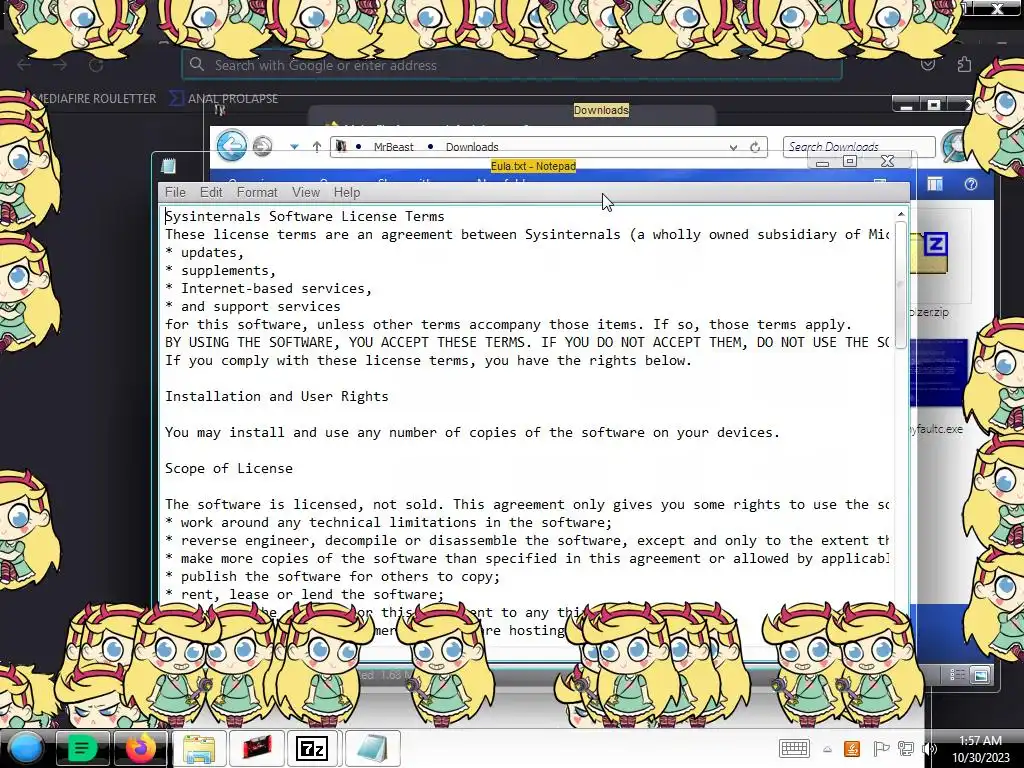Image resolution: width=1024 pixels, height=768 pixels.
Task: Click the heading 'Installation and User Rights'
Action: coord(276,396)
